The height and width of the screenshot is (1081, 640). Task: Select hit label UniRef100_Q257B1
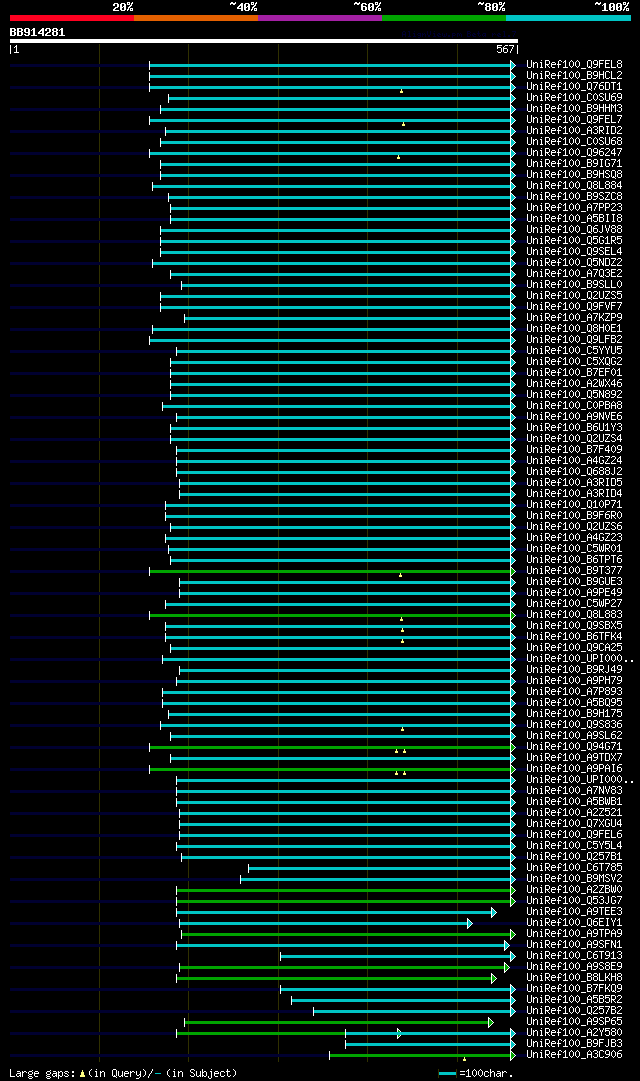pos(574,857)
